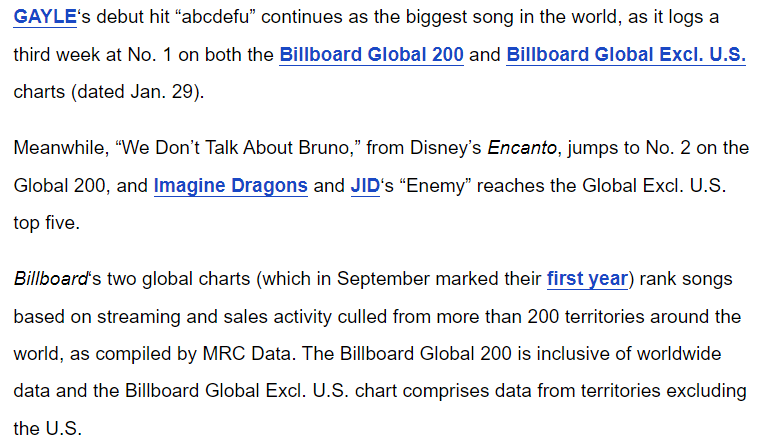Click the word "Disney's" in second paragraph
Screen dimensions: 769x446
tap(445, 148)
